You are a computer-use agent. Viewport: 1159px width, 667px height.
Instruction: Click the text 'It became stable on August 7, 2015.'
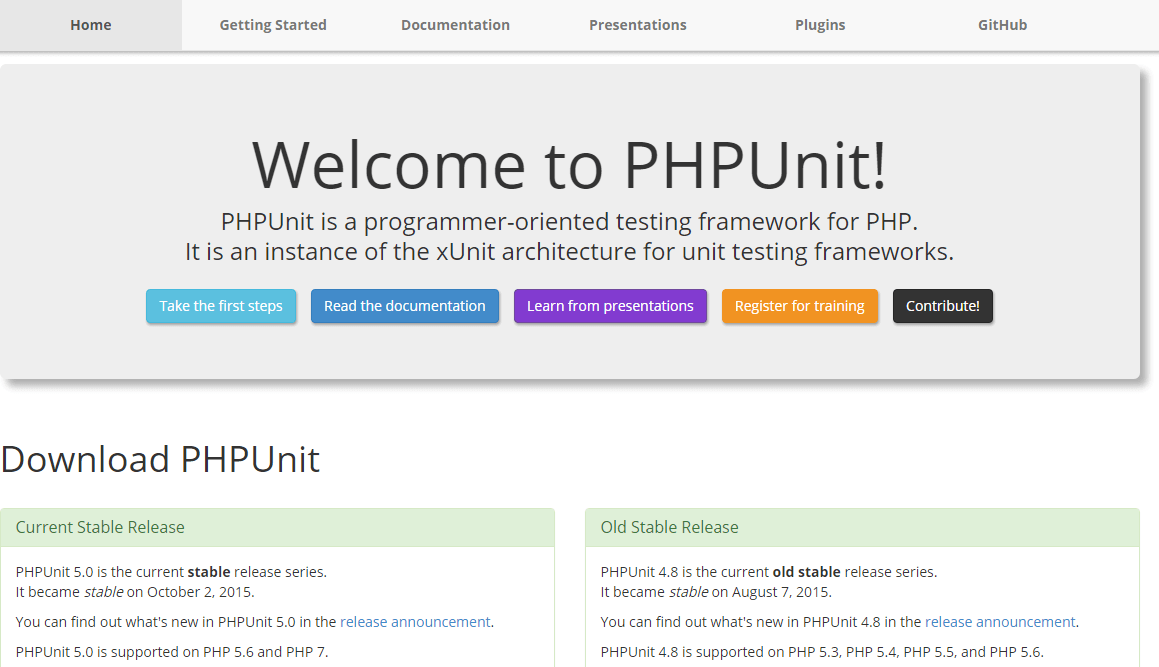pyautogui.click(x=716, y=592)
